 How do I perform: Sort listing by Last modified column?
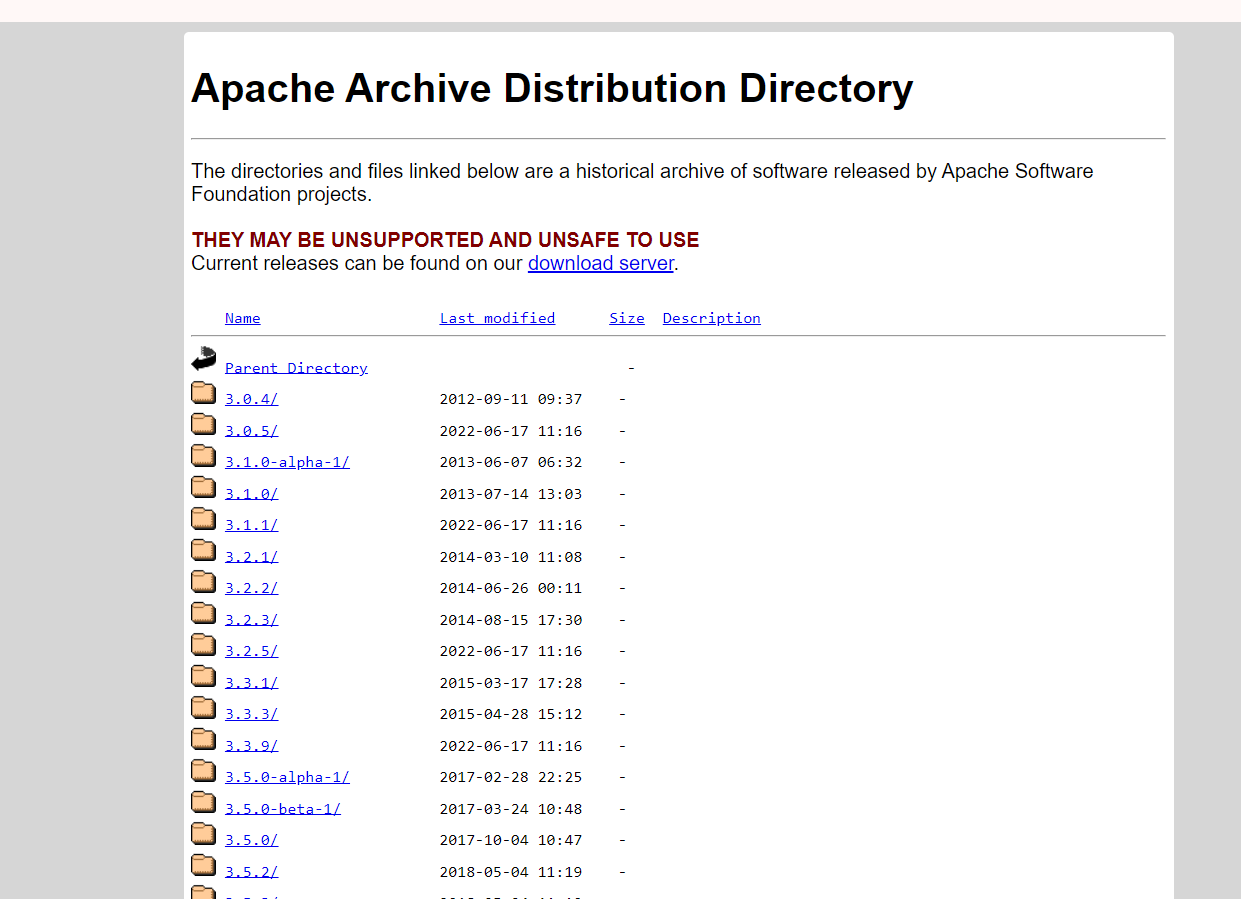(x=497, y=318)
